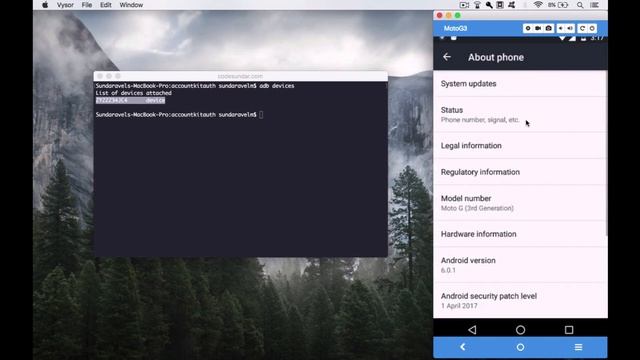Open Hardware information entry
Screen dimensions: 640x360
[520, 234]
